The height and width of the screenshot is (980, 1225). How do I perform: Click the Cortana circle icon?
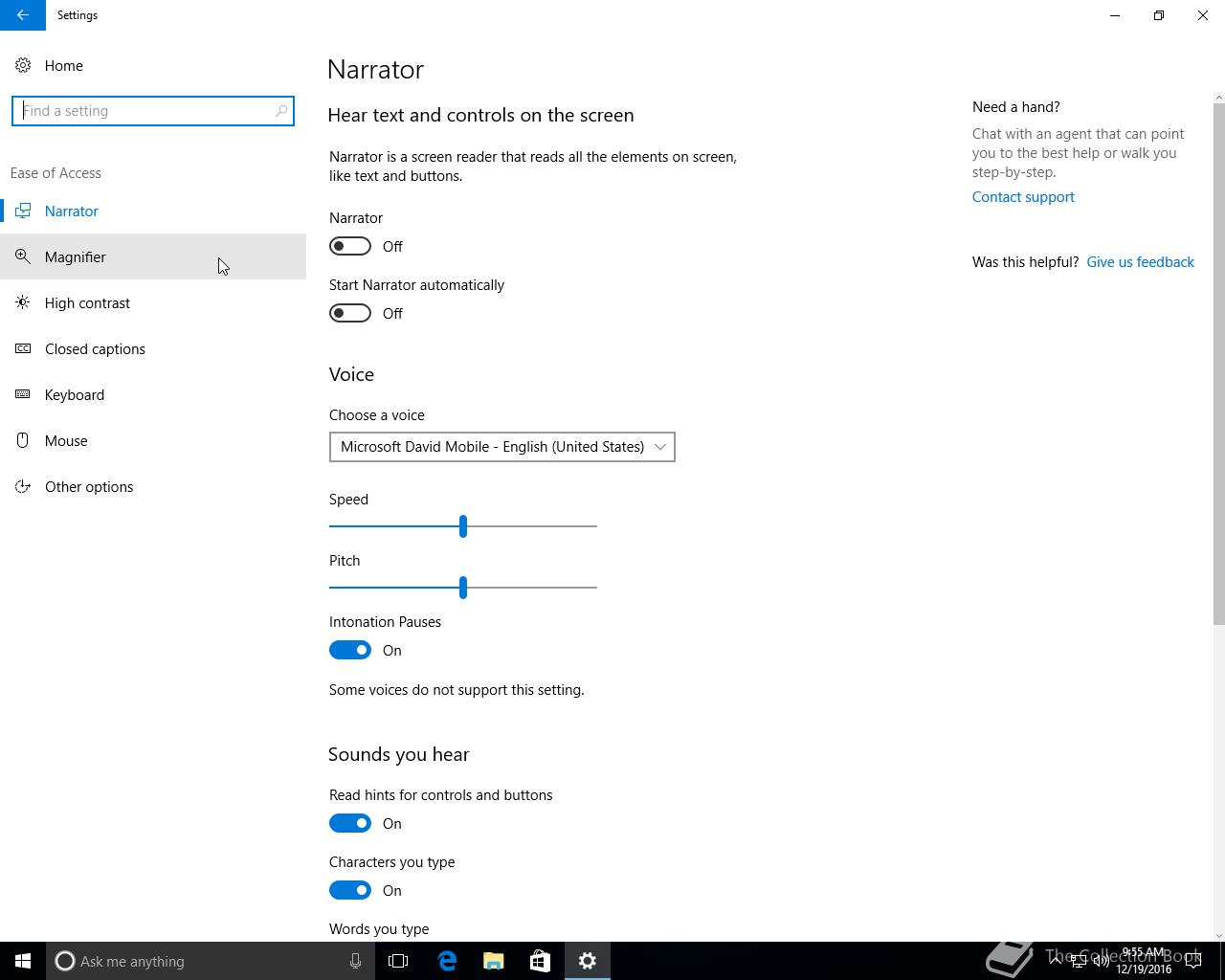coord(65,961)
